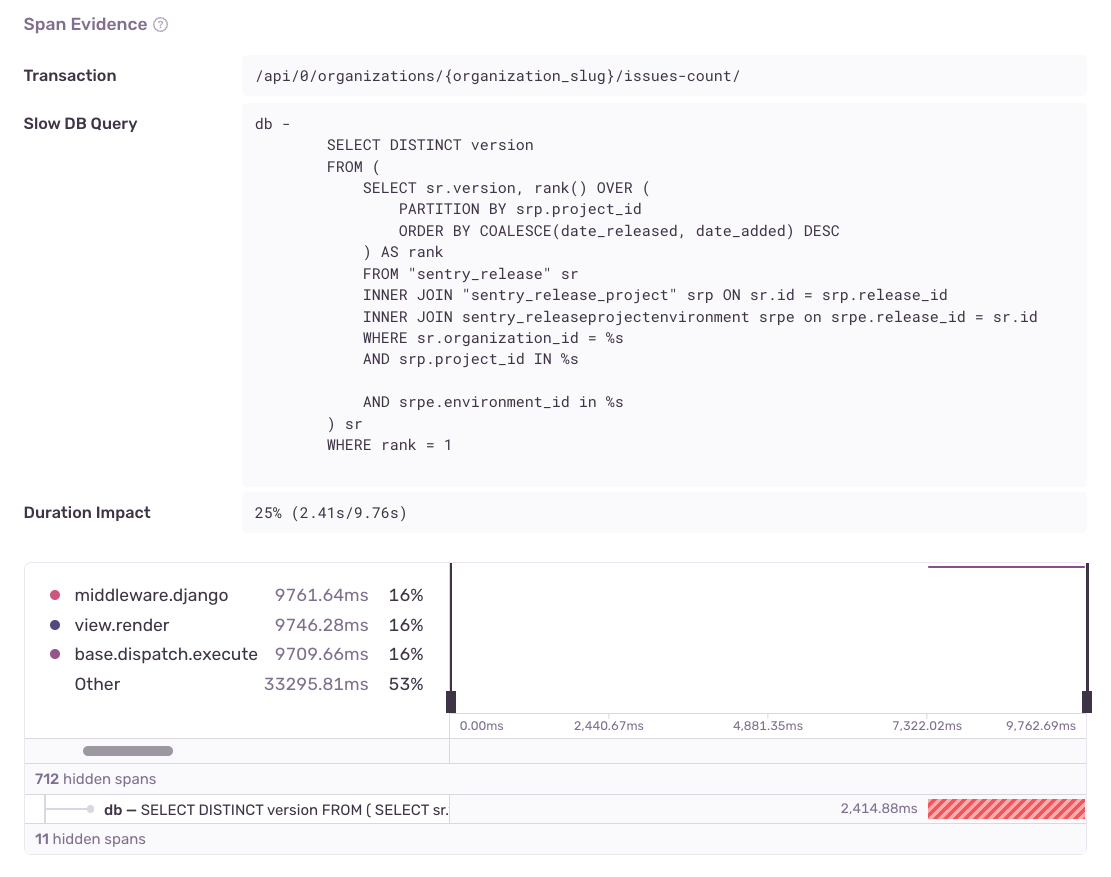Viewport: 1111px width, 877px height.
Task: Click the left minimap viewport handle
Action: (x=452, y=701)
